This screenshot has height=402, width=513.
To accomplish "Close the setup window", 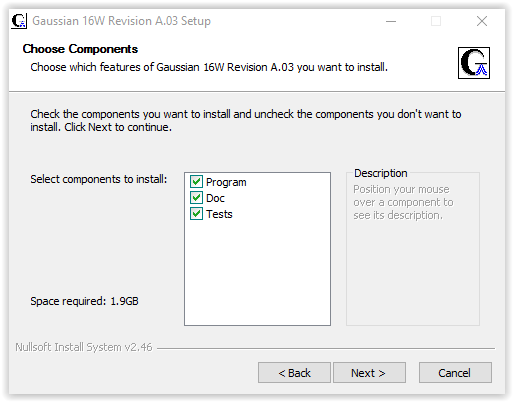I will point(482,21).
